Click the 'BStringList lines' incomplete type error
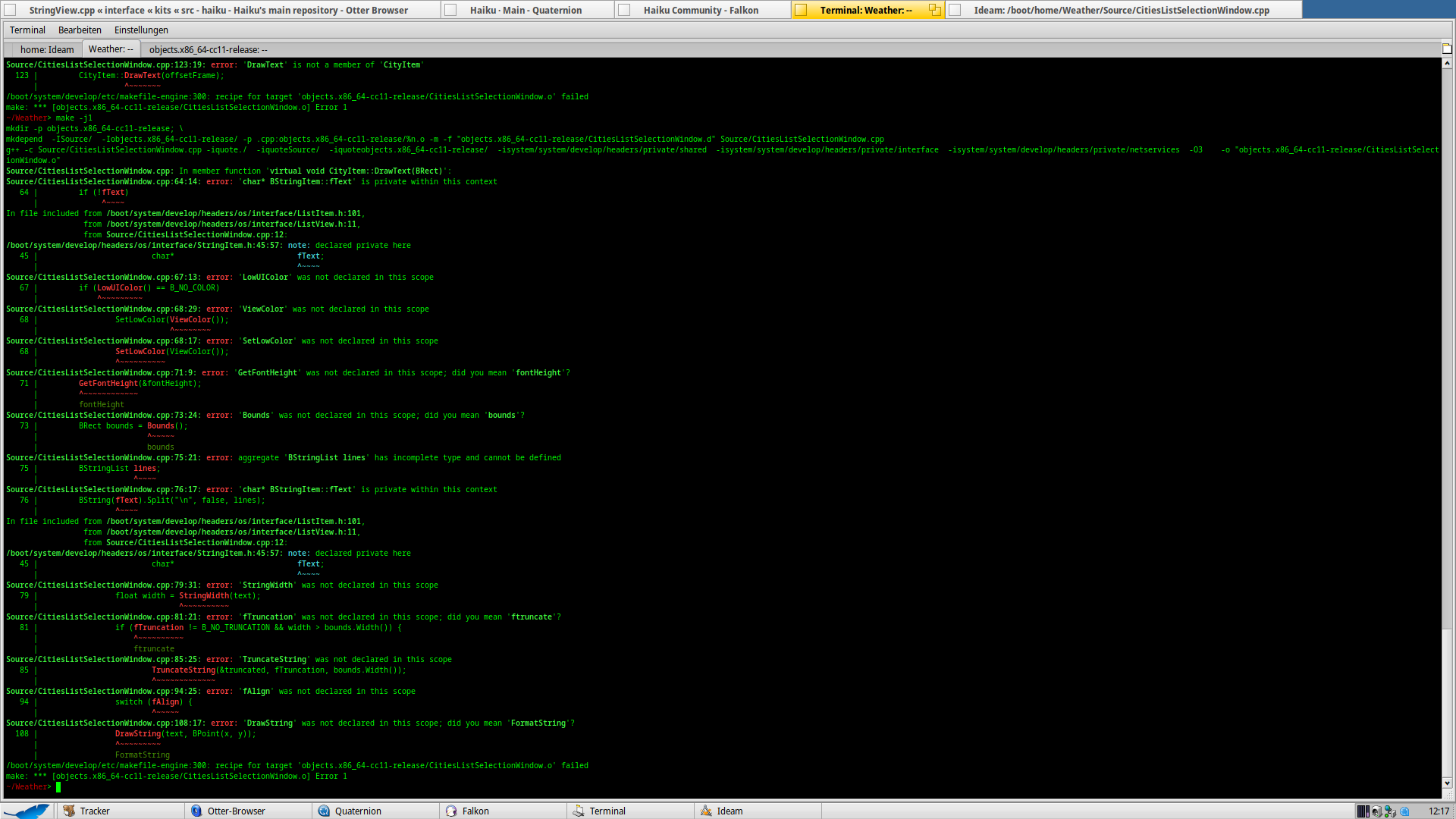The width and height of the screenshot is (1456, 819). 284,457
